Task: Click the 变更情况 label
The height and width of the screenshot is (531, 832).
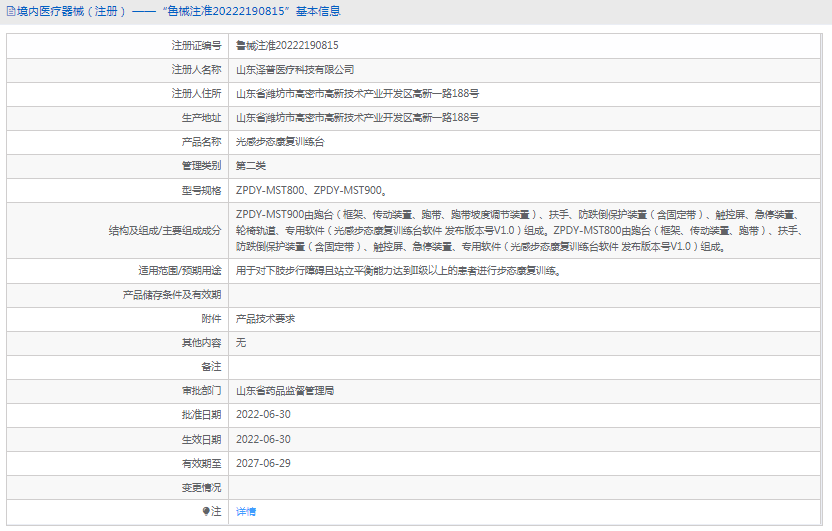Action: pyautogui.click(x=202, y=488)
